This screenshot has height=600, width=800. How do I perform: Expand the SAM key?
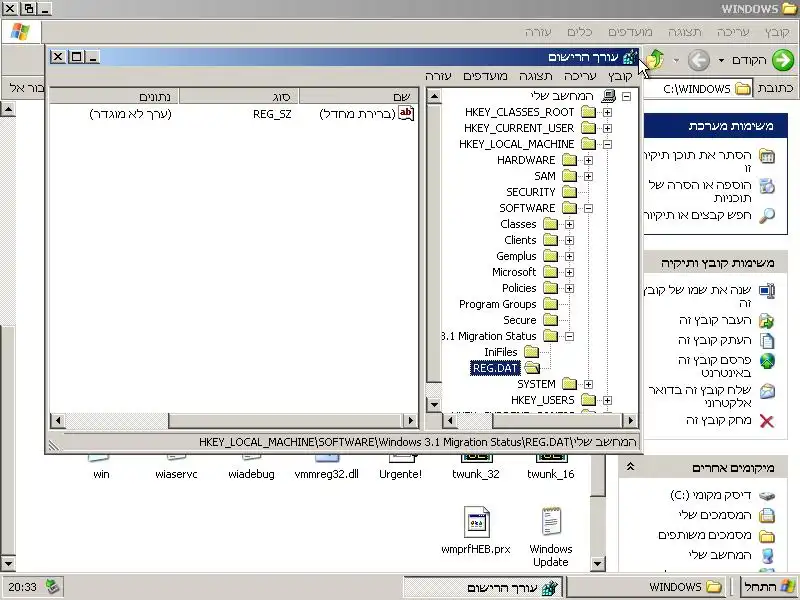(588, 176)
